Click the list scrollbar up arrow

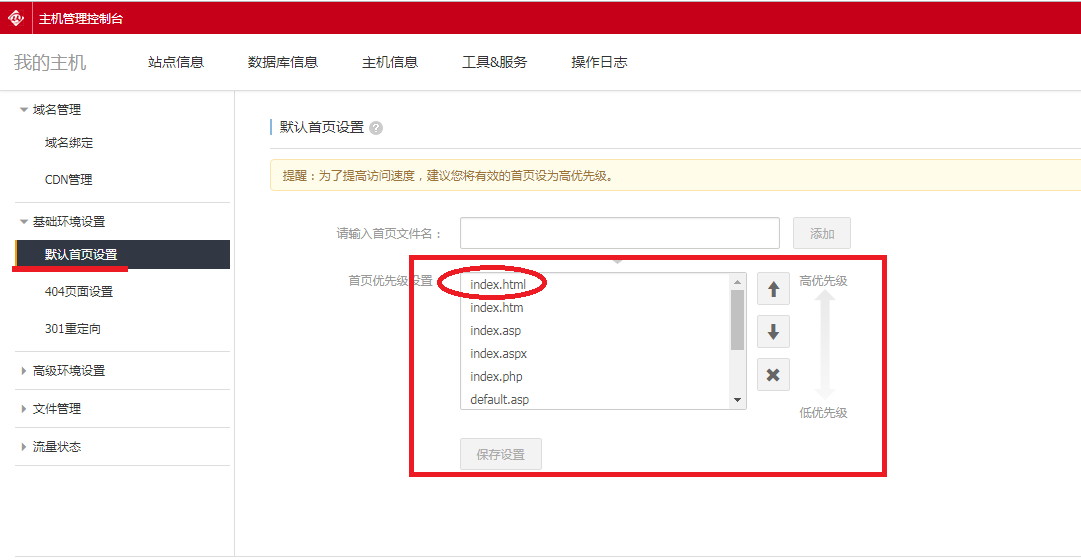coord(737,281)
